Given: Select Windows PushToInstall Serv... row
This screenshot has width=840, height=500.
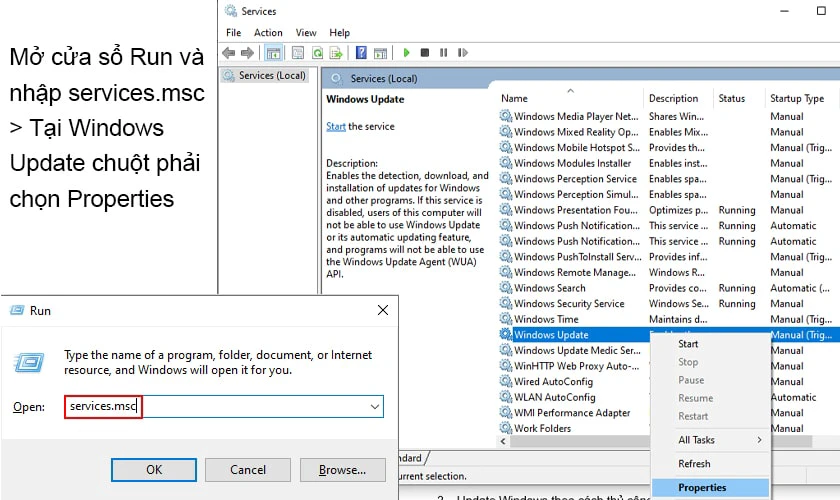Looking at the screenshot, I should click(578, 257).
